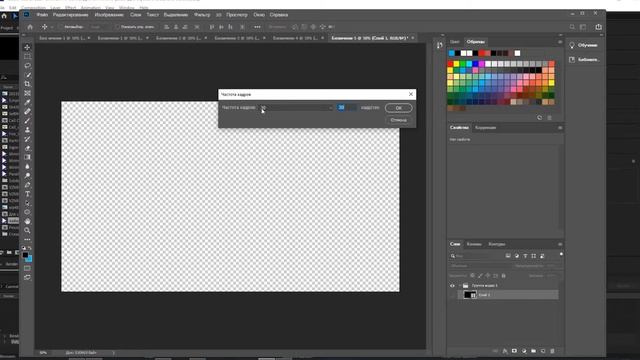This screenshot has width=640, height=360.
Task: Switch to the Каналы tab
Action: pos(474,244)
